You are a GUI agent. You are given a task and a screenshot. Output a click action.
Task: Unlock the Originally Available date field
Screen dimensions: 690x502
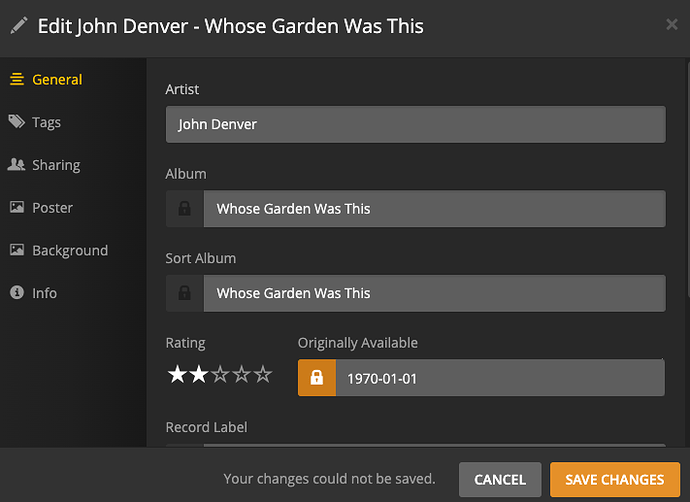click(x=316, y=378)
